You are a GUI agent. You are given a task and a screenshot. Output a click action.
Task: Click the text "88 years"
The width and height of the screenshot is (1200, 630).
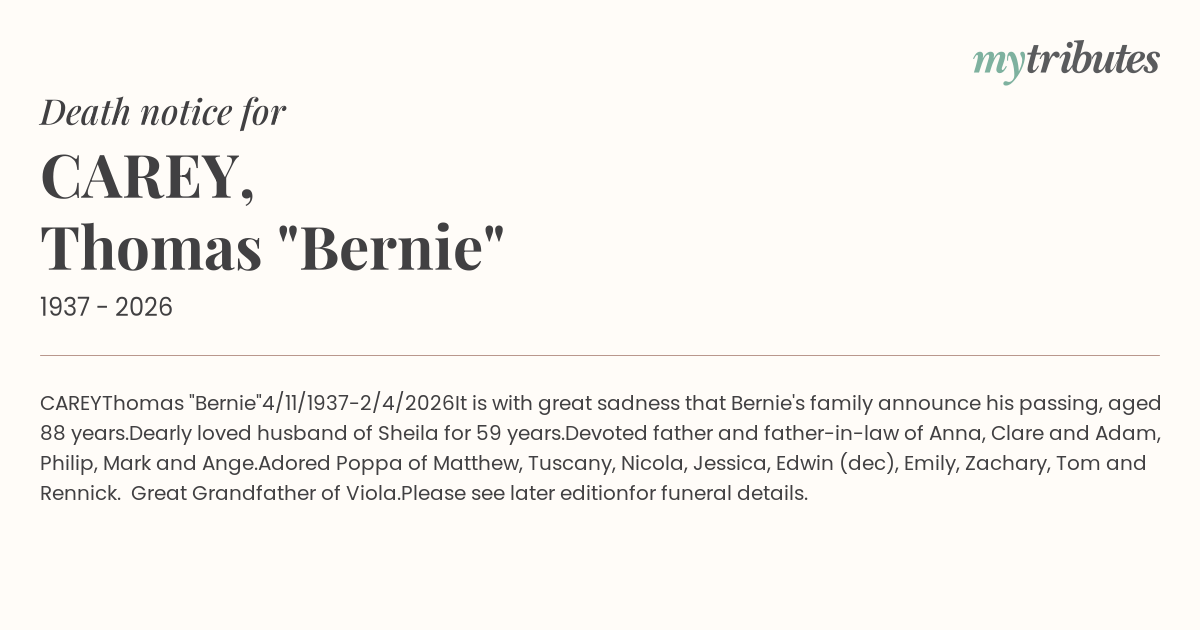click(83, 433)
